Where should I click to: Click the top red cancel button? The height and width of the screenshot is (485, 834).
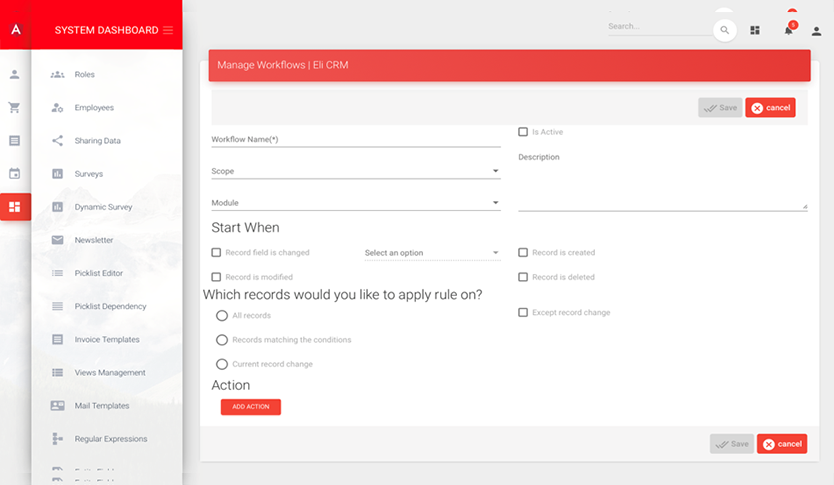point(770,108)
